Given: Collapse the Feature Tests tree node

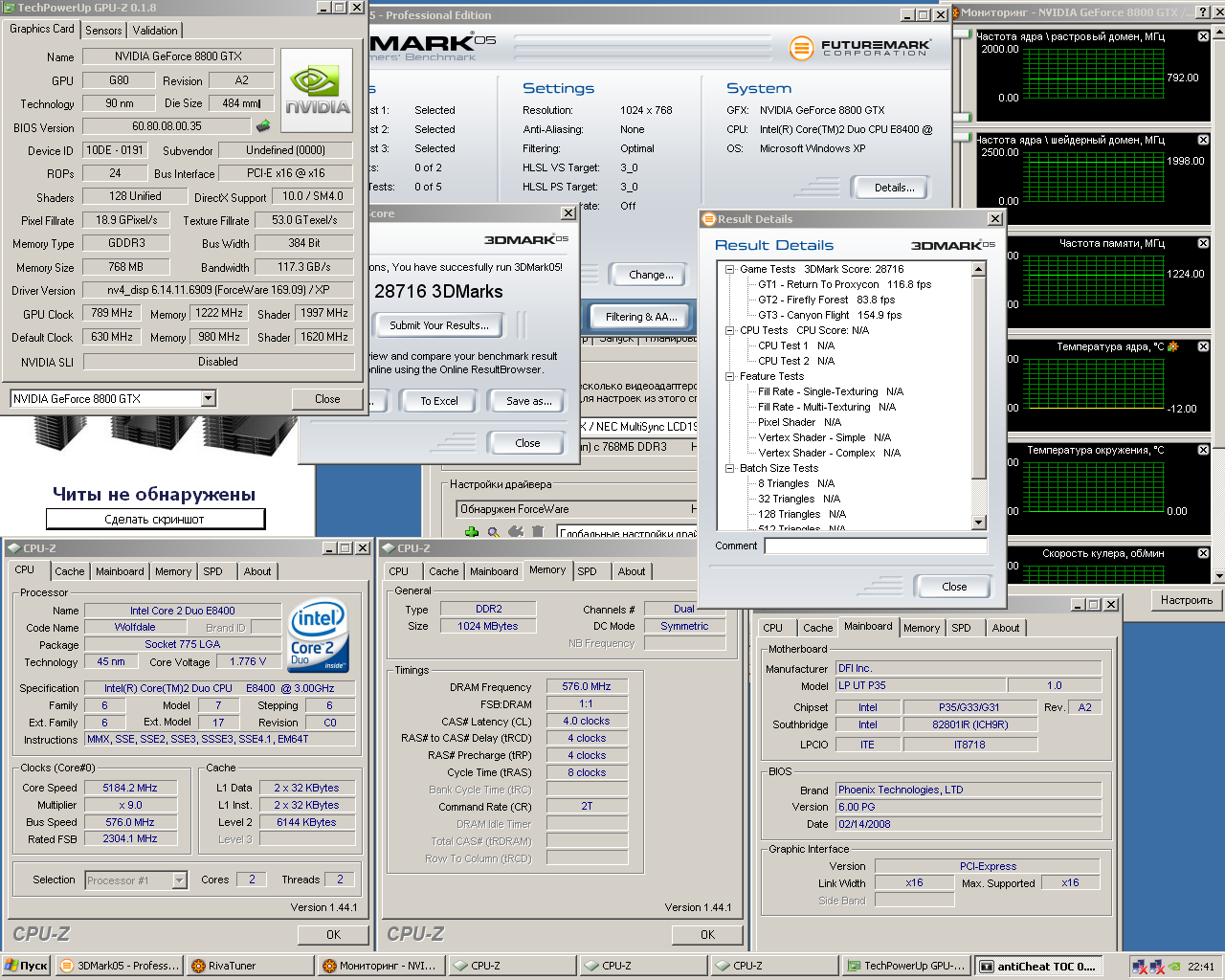Looking at the screenshot, I should 729,376.
